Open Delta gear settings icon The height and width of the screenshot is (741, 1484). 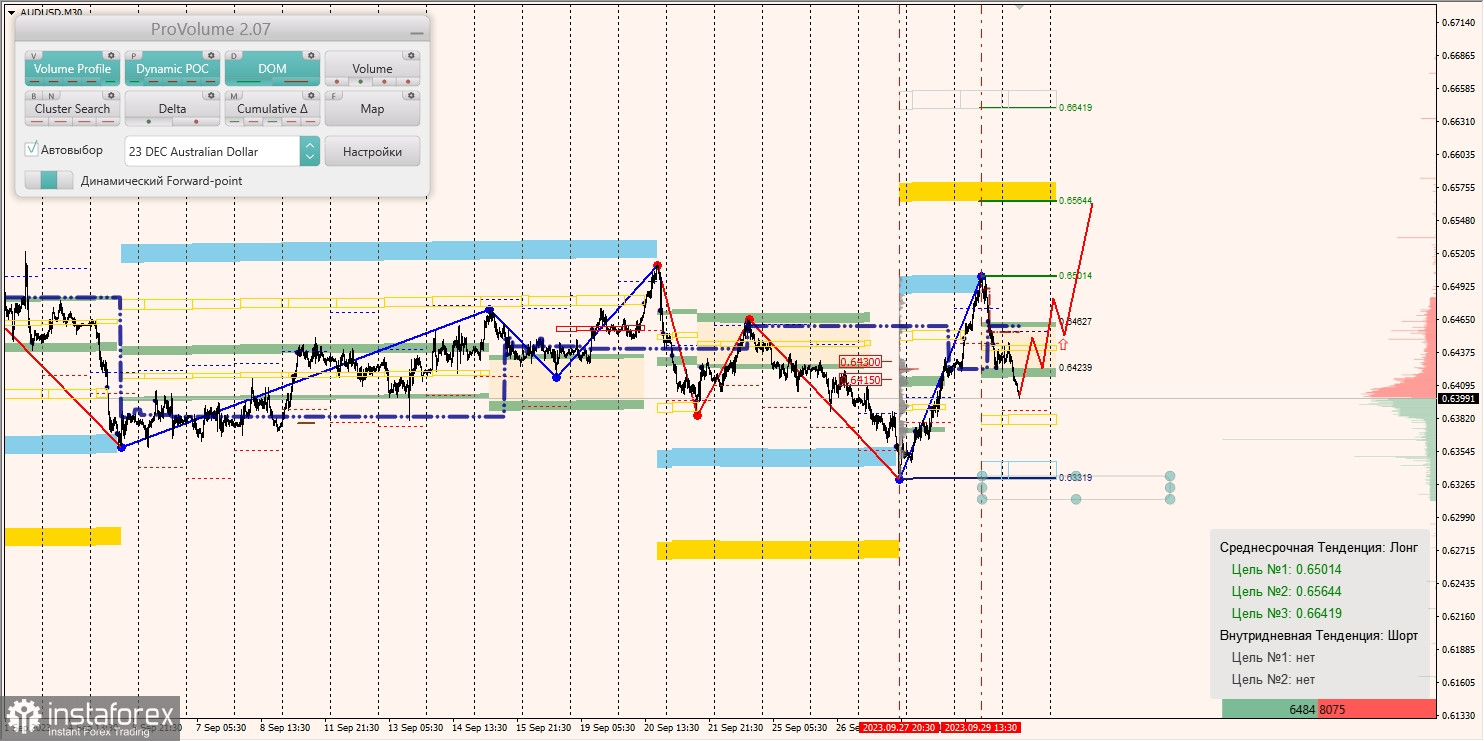[211, 95]
